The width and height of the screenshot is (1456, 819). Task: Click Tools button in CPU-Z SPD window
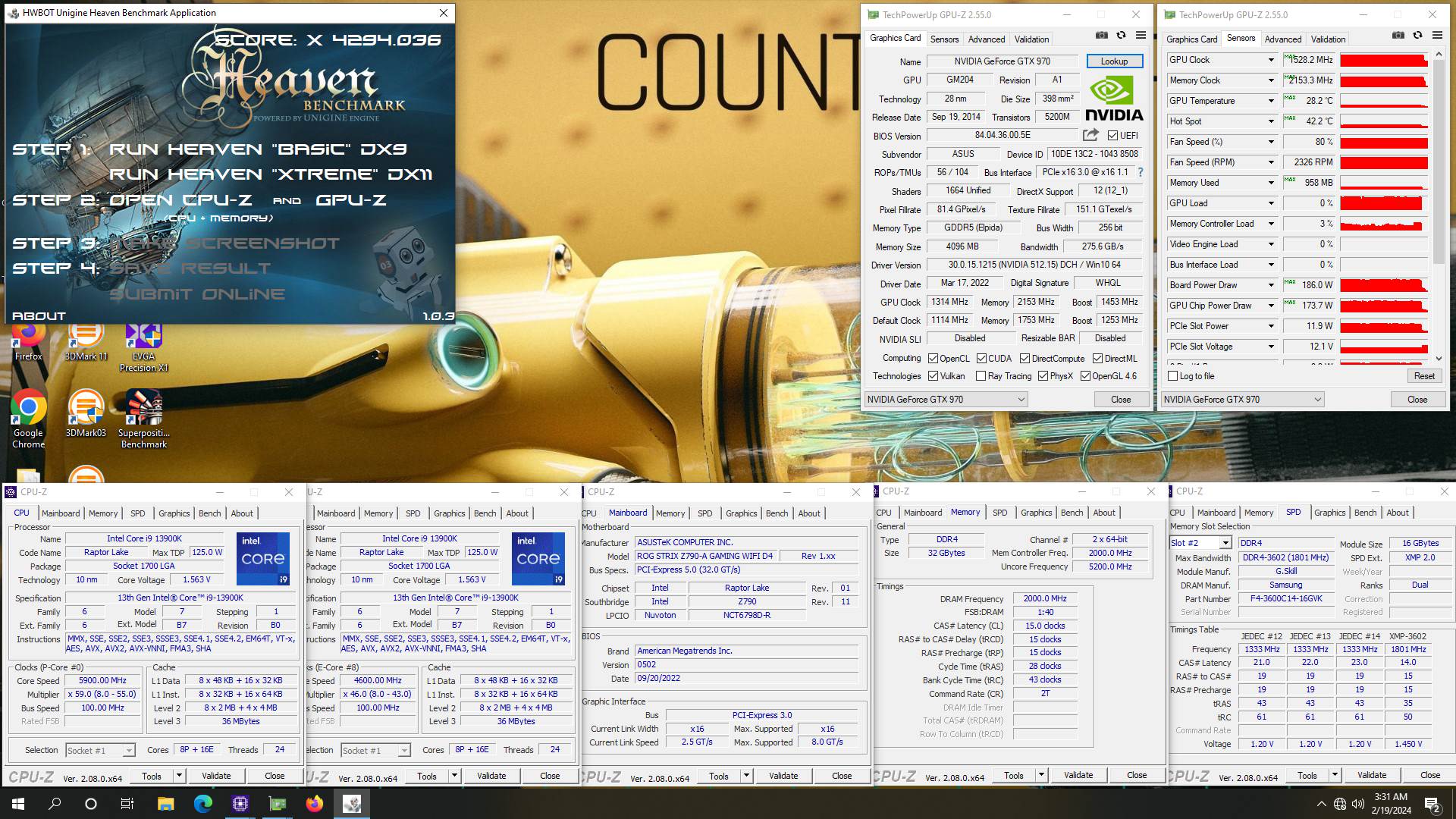tap(1307, 775)
